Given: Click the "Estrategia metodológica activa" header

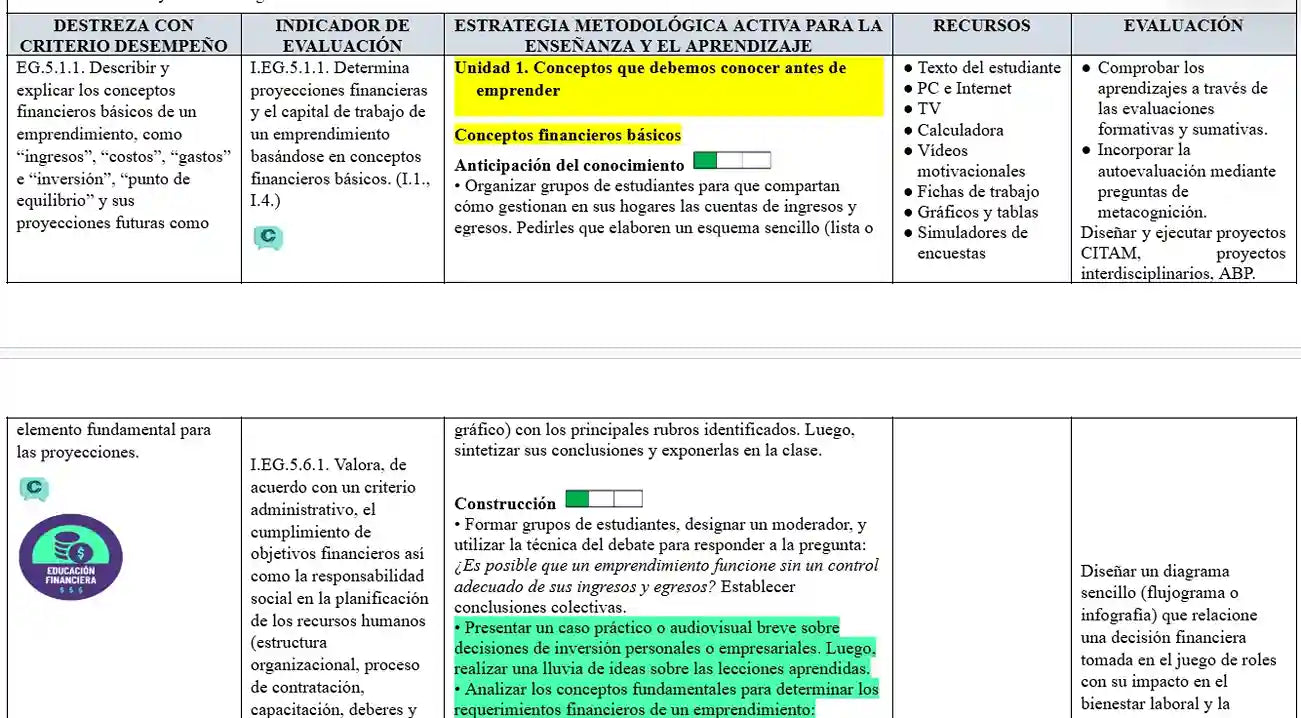Looking at the screenshot, I should click(668, 35).
